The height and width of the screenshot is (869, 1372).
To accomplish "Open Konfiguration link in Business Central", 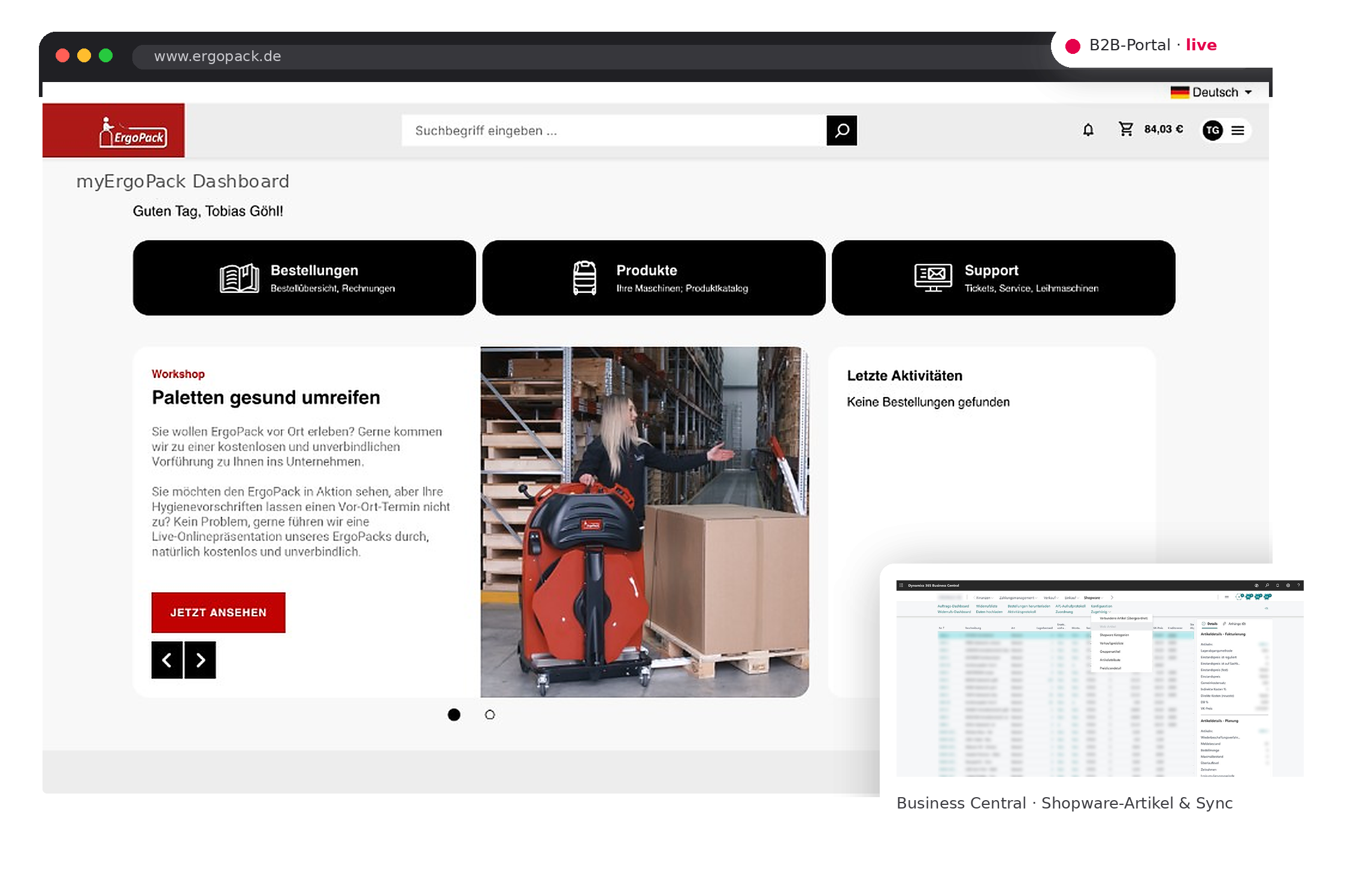I will [1101, 606].
